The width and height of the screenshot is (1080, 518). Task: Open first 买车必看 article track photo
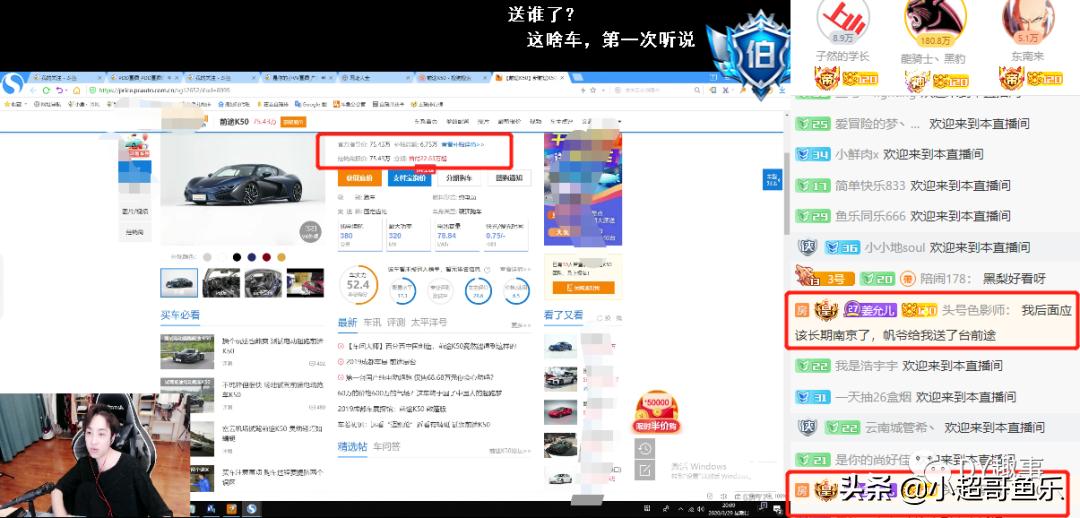click(x=187, y=351)
